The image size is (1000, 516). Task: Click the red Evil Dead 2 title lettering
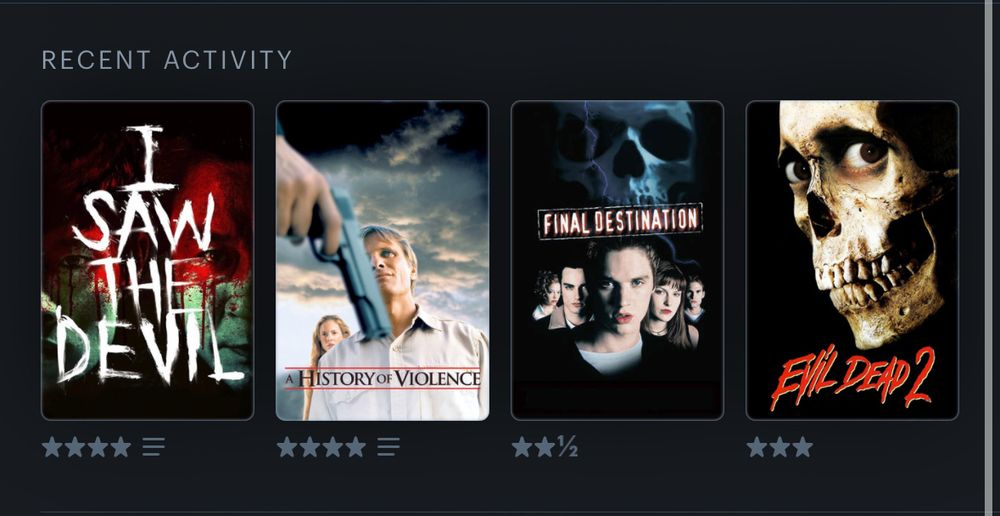(852, 379)
